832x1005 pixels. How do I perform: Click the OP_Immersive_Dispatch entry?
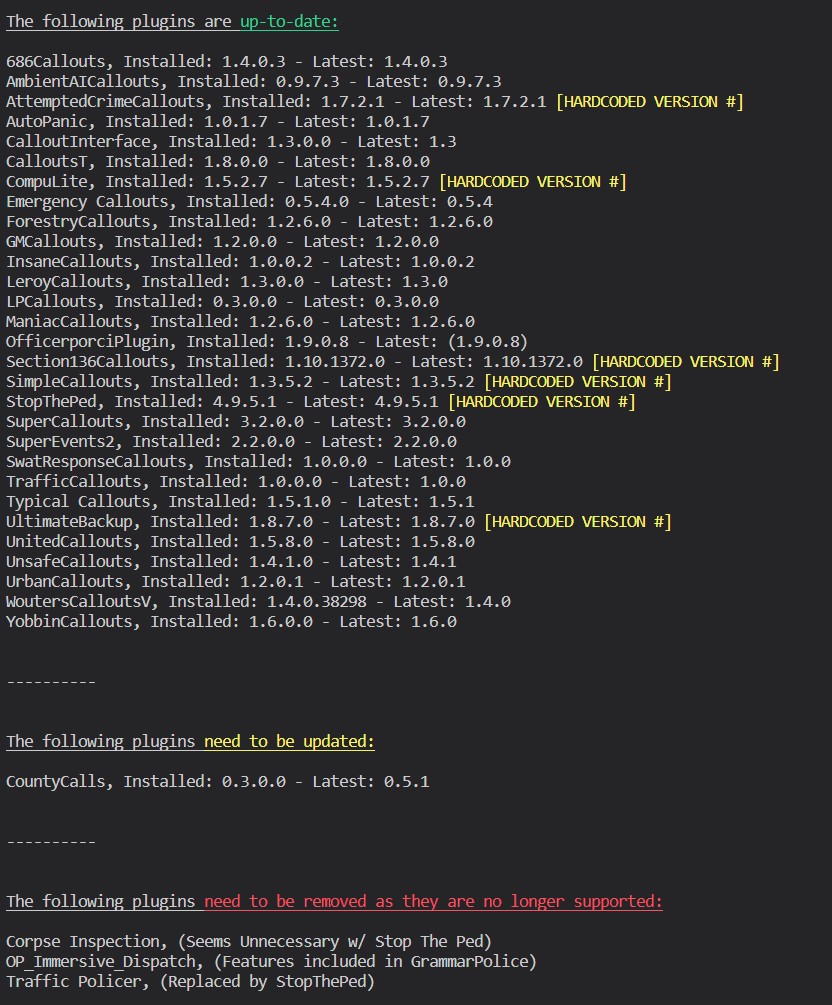click(x=271, y=961)
